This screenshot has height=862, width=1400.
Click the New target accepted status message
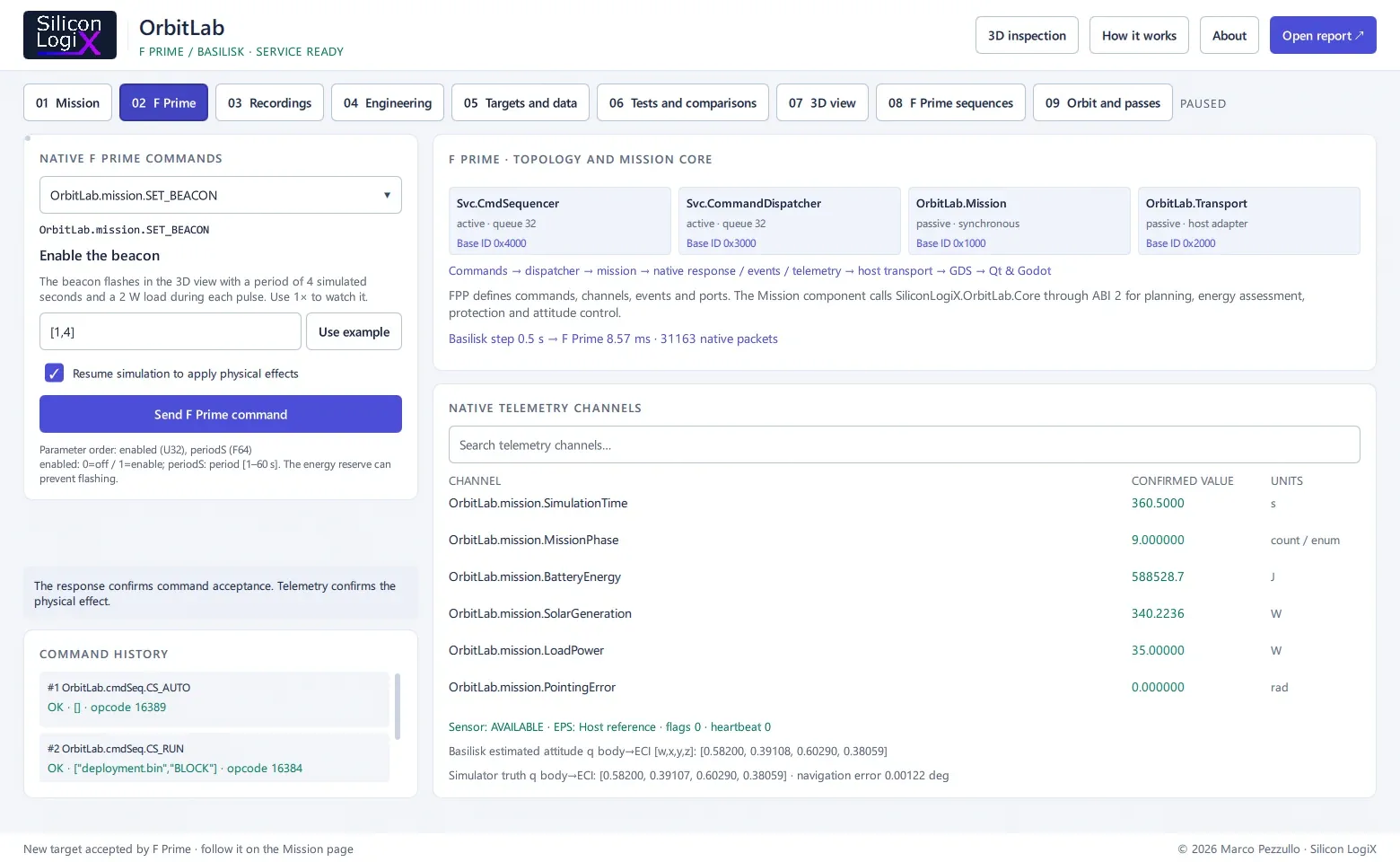[188, 849]
